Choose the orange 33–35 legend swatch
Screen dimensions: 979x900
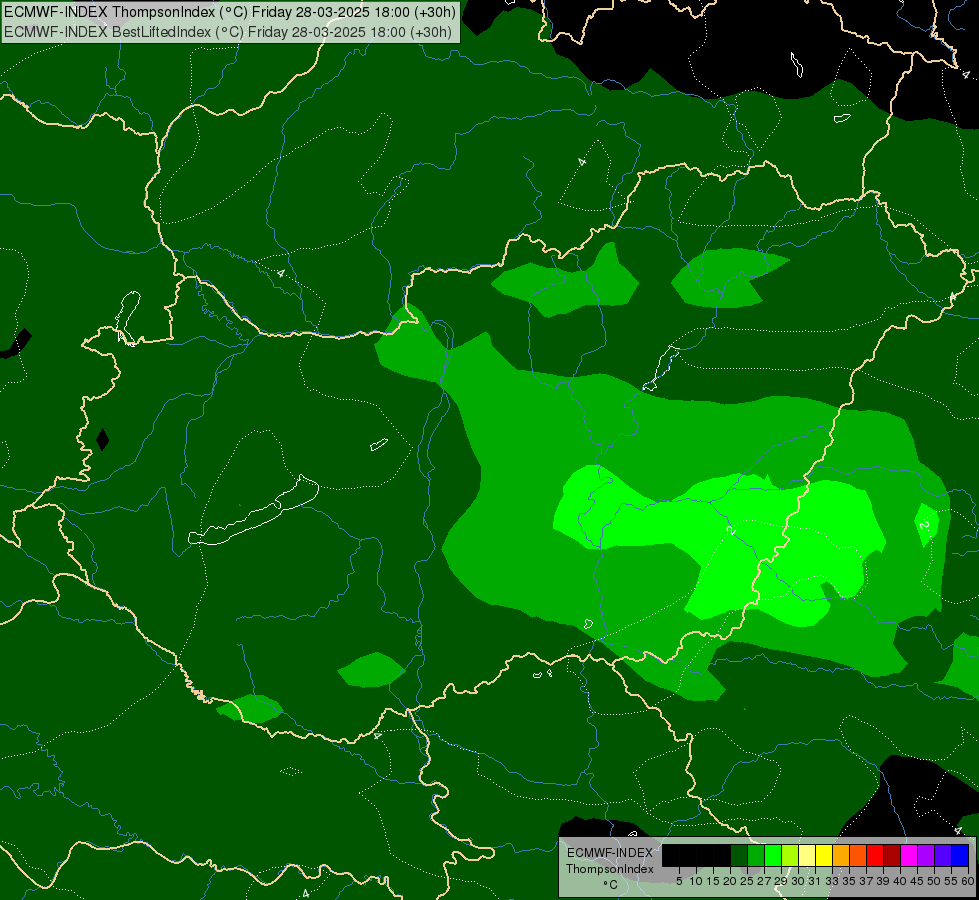[840, 855]
